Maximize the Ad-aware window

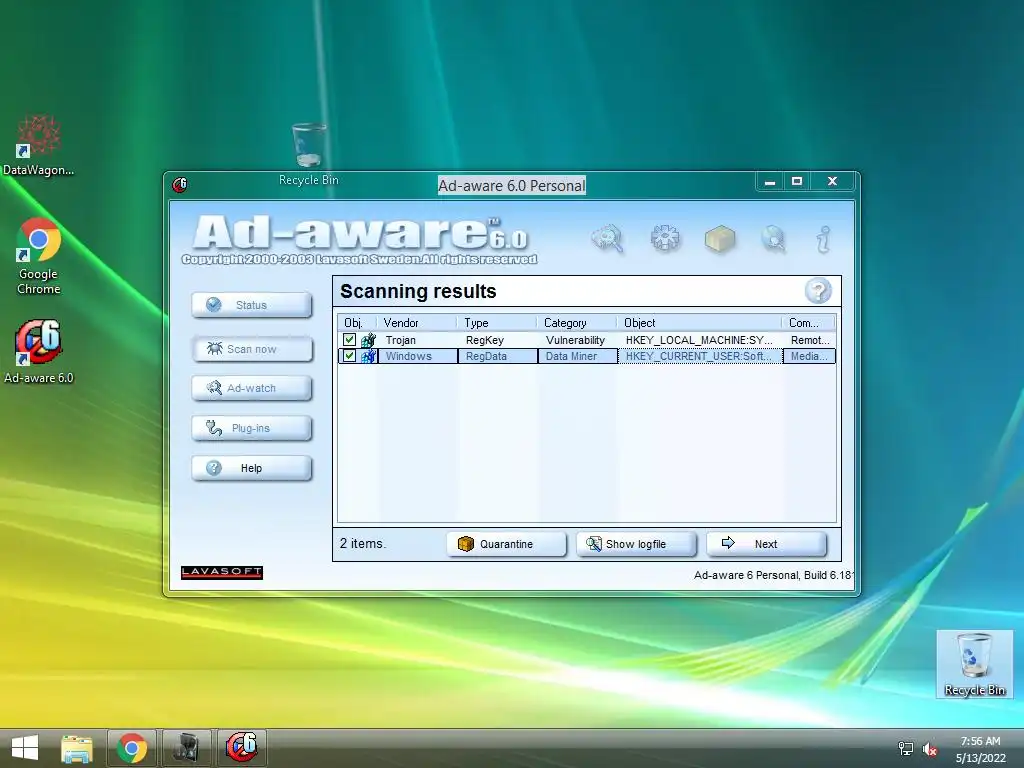pyautogui.click(x=797, y=182)
